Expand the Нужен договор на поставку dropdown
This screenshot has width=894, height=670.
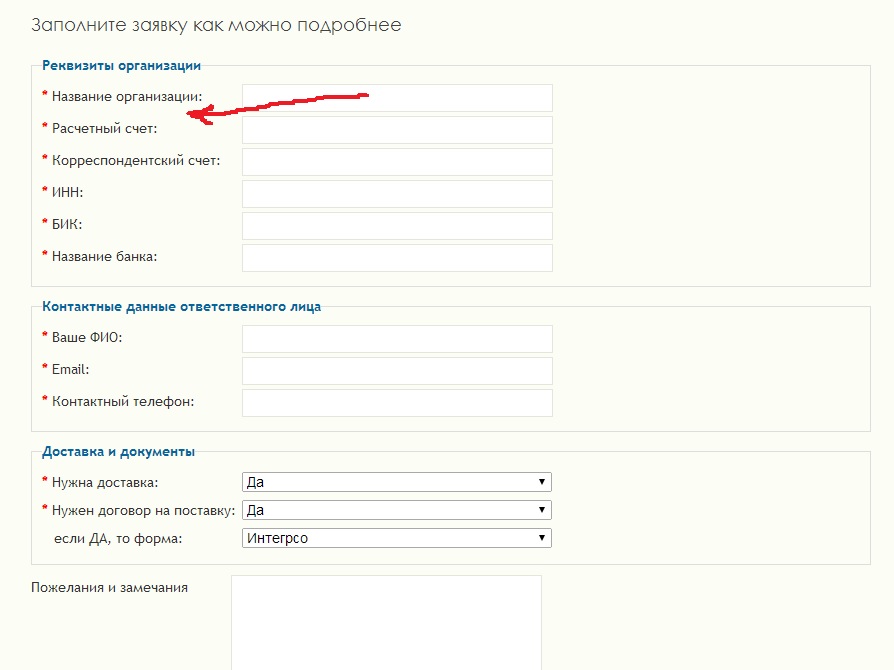397,510
